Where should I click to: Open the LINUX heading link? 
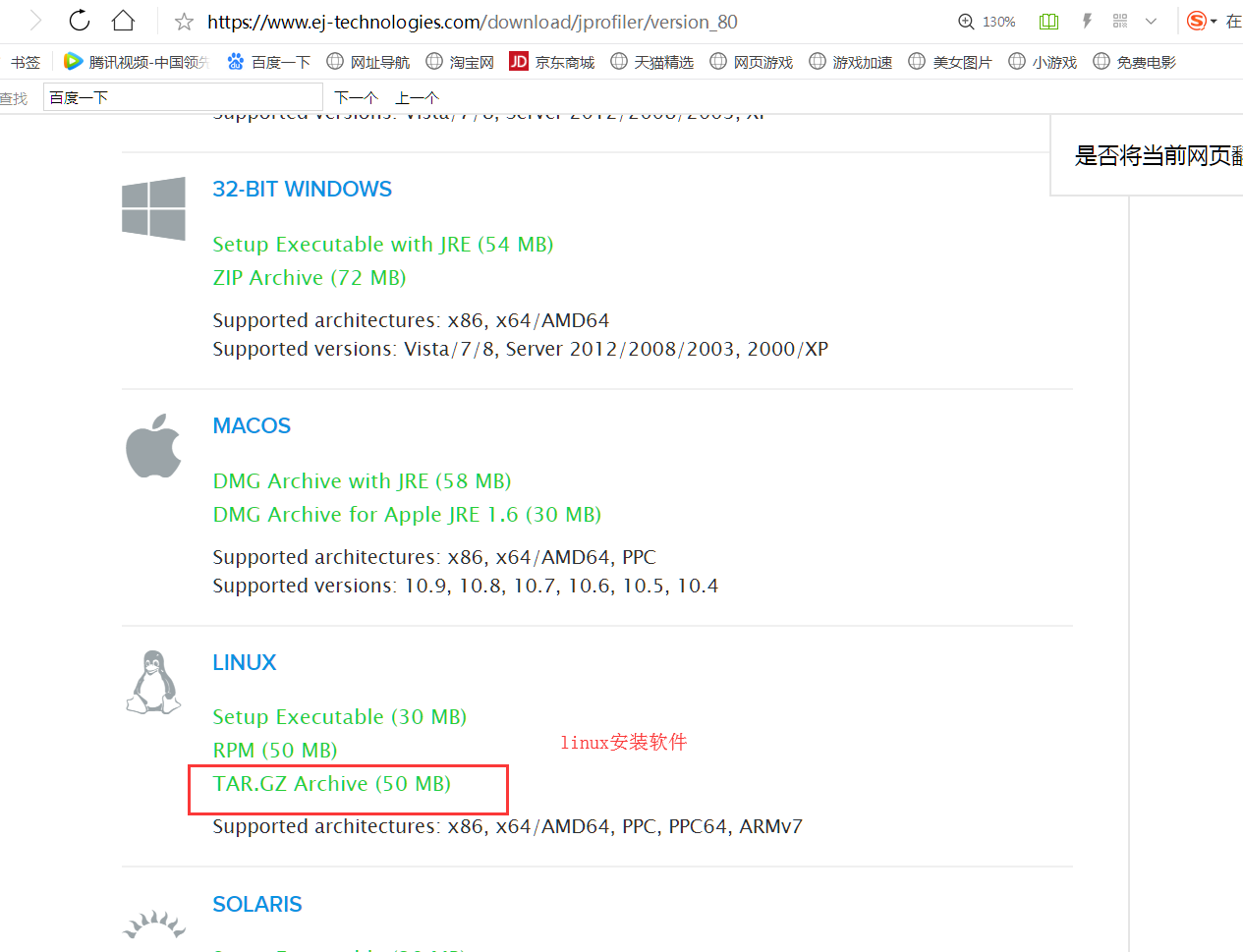[245, 662]
